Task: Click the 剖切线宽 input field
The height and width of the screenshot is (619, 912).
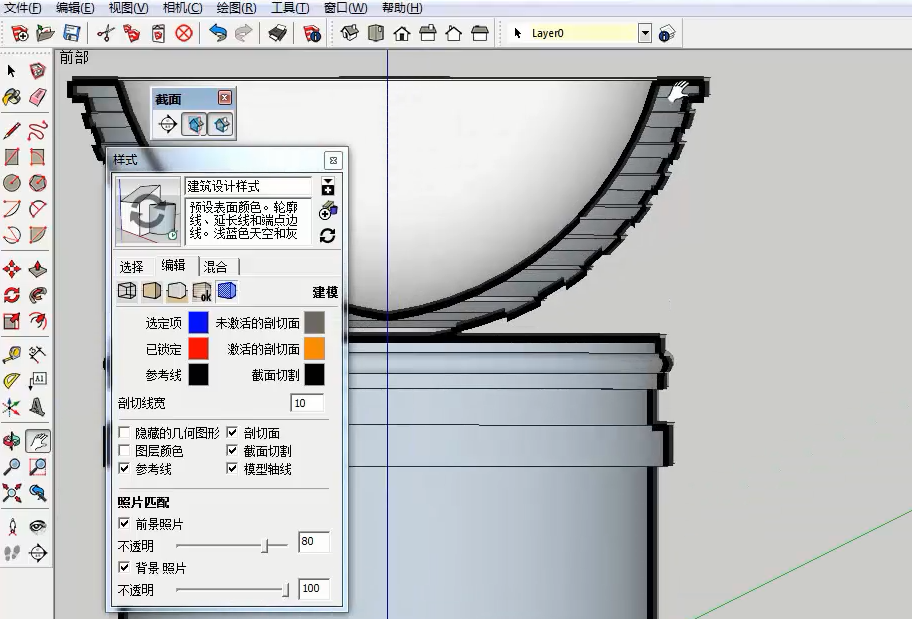Action: pos(307,403)
